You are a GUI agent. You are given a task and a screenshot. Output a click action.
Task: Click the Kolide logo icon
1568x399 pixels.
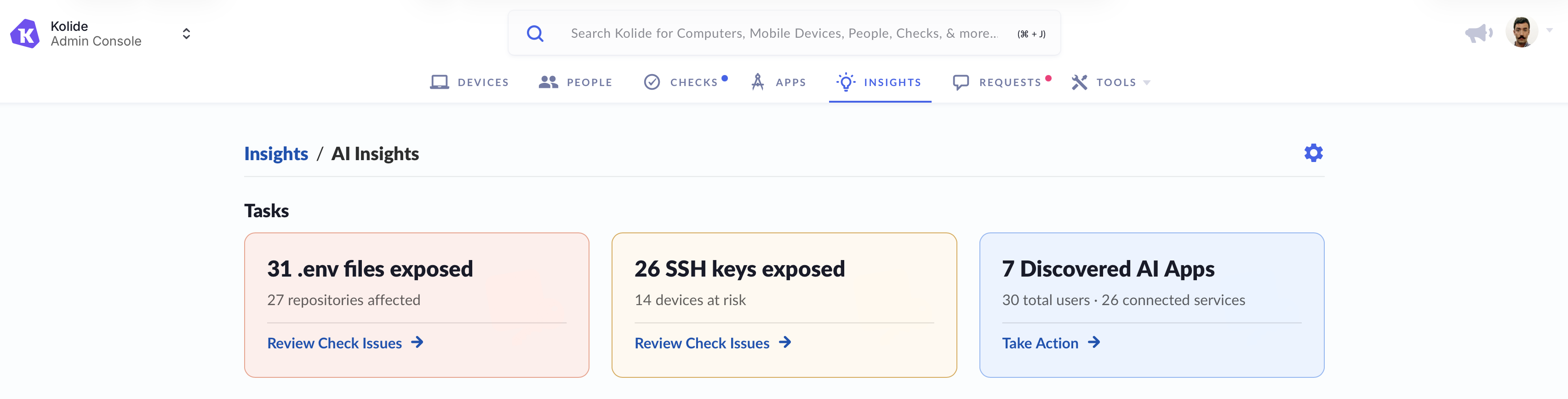[25, 34]
